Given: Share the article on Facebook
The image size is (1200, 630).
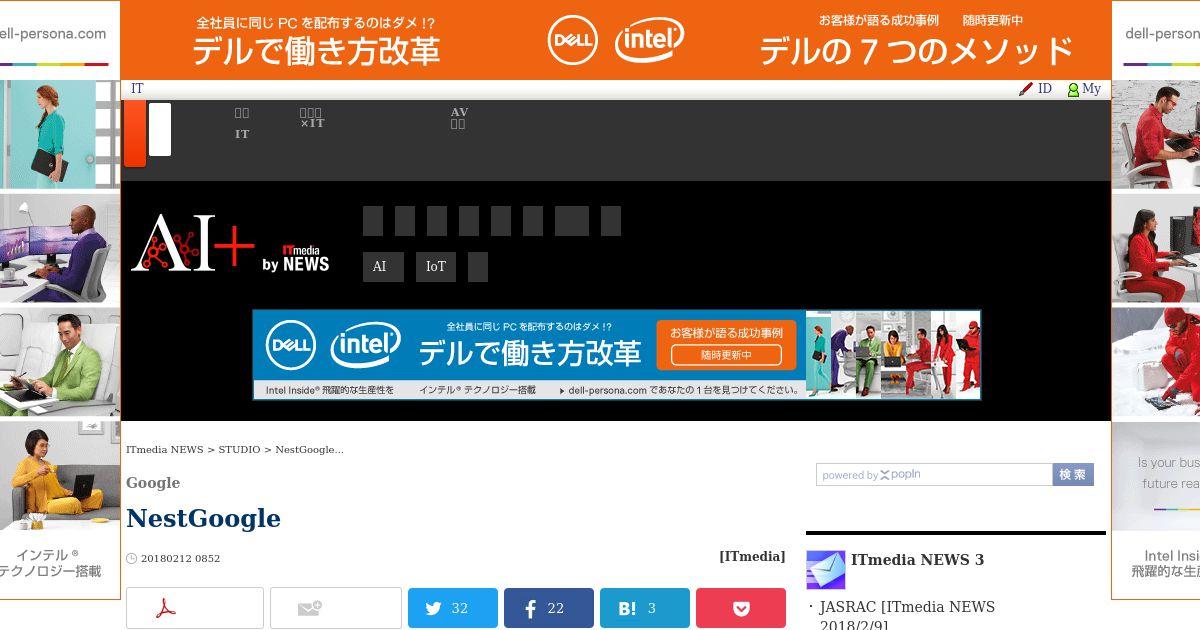Looking at the screenshot, I should point(549,608).
